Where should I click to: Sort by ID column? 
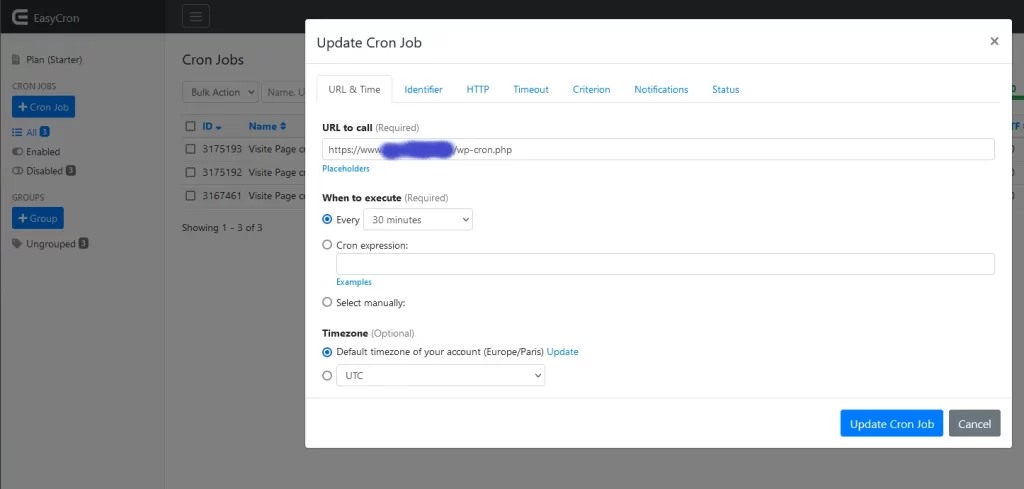pyautogui.click(x=212, y=126)
